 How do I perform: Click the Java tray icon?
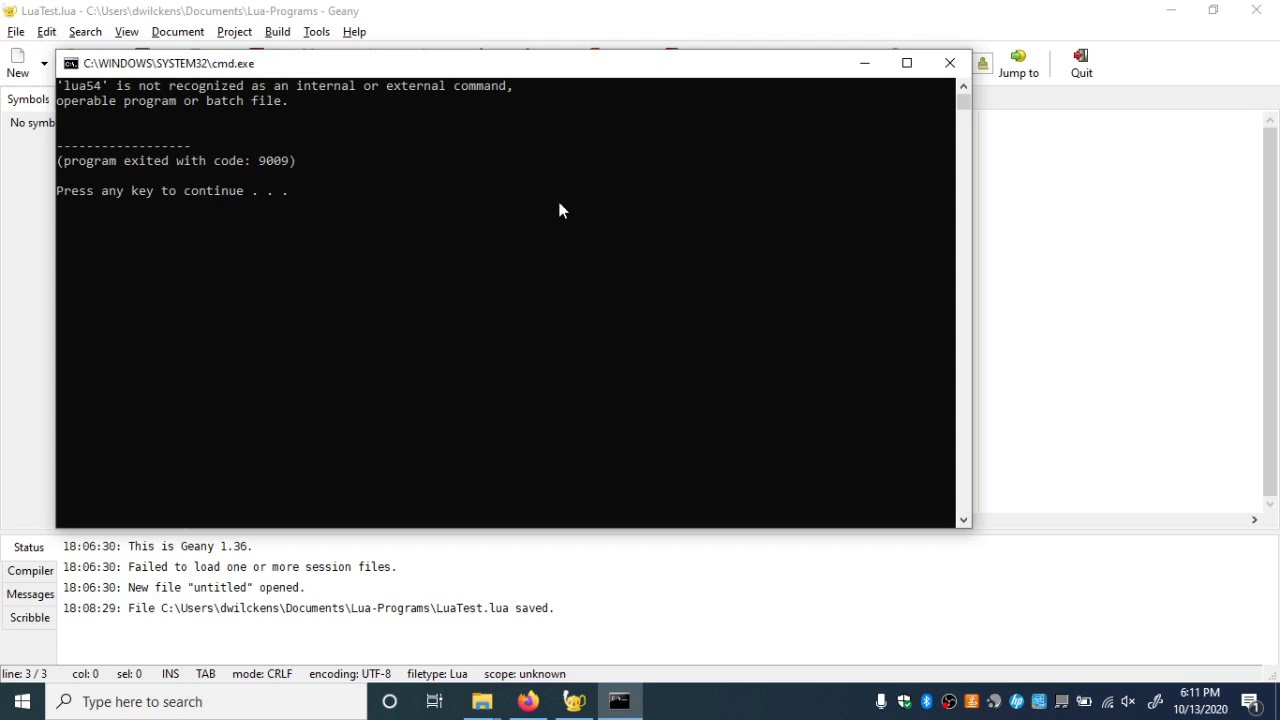pos(971,702)
